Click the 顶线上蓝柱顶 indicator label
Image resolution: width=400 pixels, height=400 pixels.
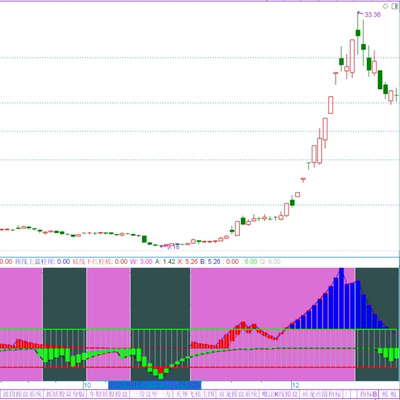pyautogui.click(x=35, y=262)
